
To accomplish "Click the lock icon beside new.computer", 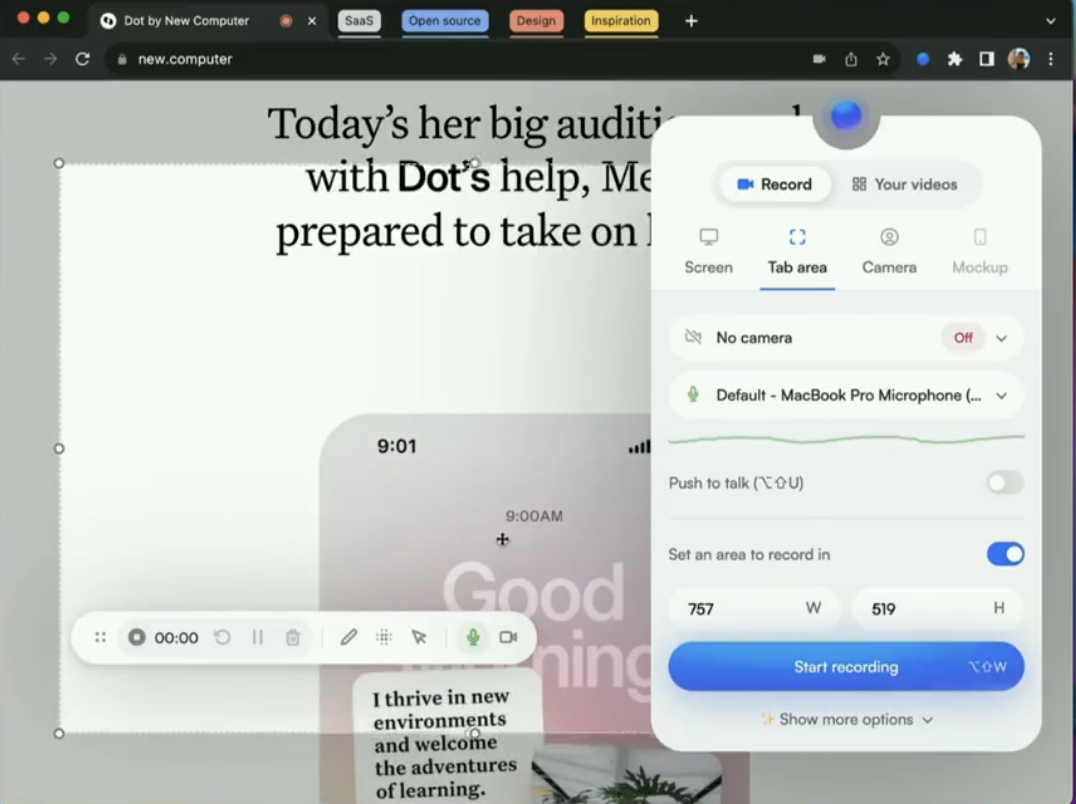I will coord(122,59).
